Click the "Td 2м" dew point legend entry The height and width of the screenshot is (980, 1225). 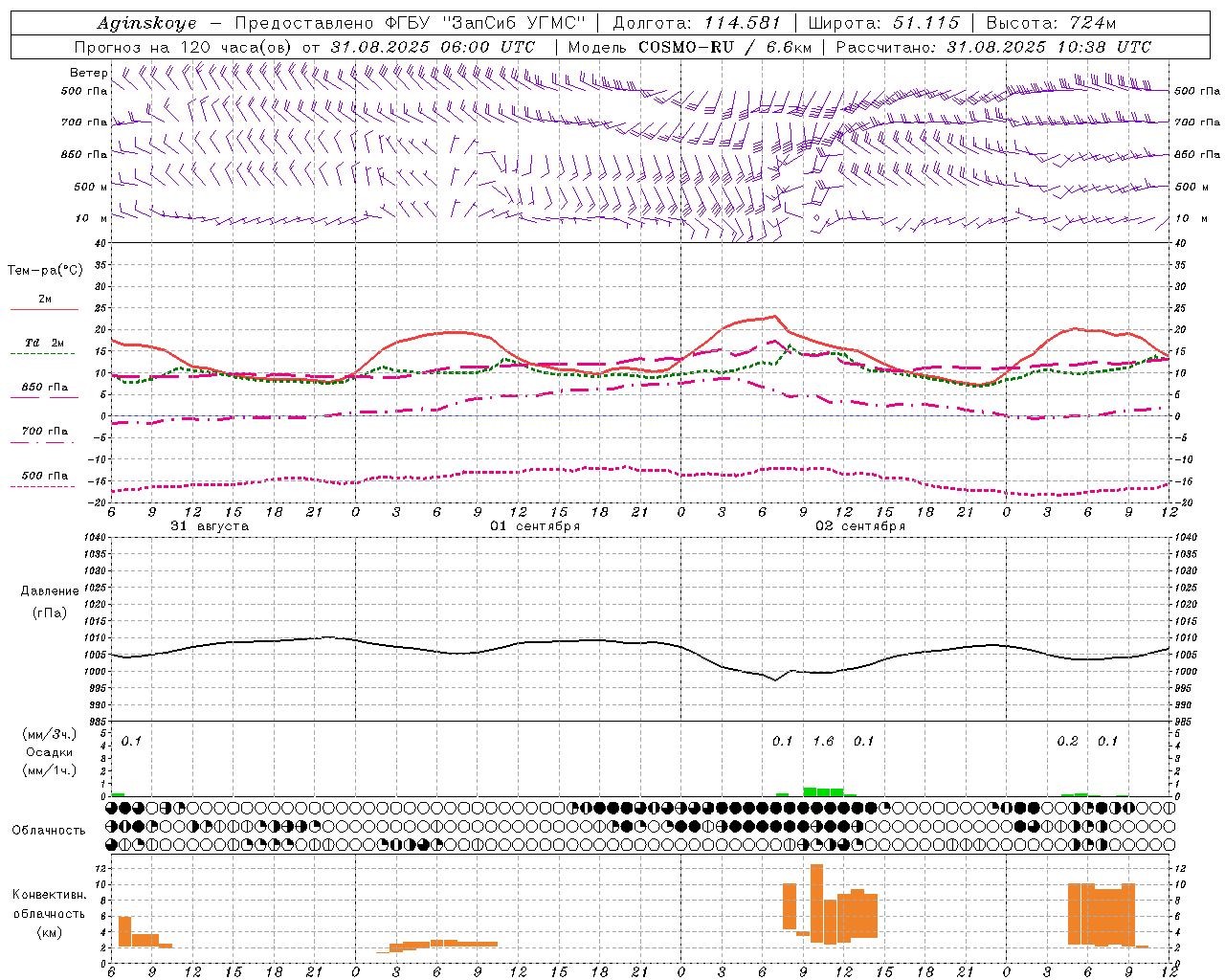click(x=44, y=346)
